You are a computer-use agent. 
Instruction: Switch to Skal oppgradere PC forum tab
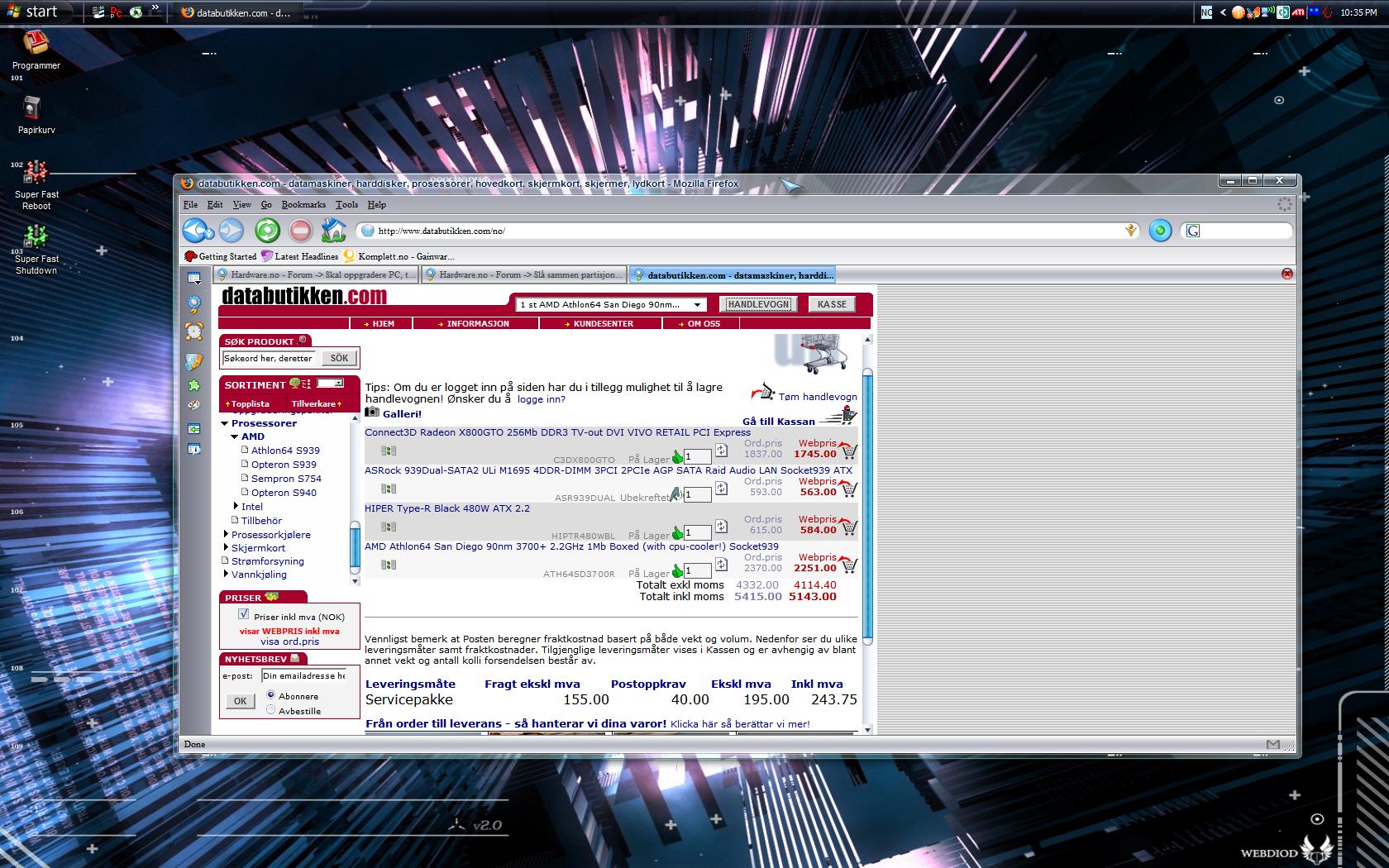pyautogui.click(x=316, y=274)
